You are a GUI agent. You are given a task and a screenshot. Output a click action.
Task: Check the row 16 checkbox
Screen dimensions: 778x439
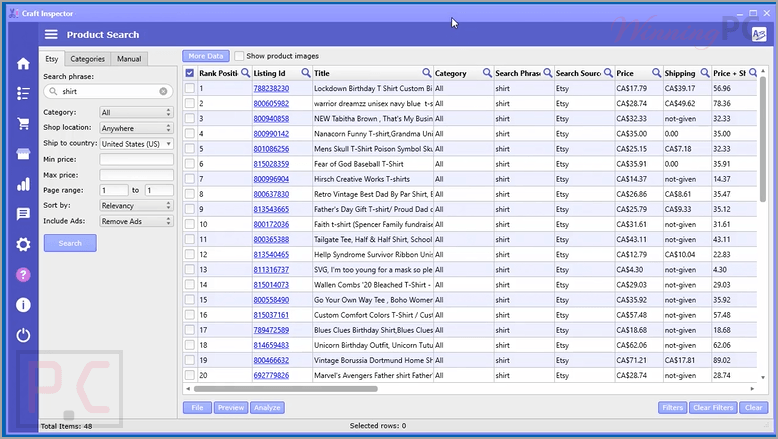point(190,315)
